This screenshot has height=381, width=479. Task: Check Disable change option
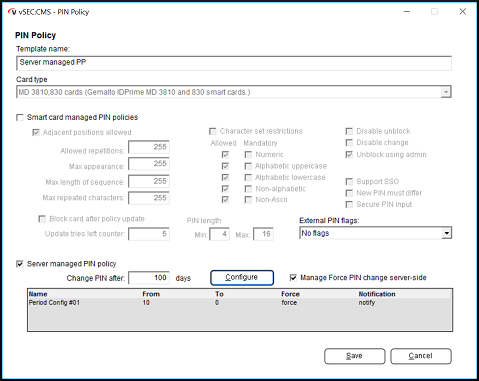[x=349, y=143]
